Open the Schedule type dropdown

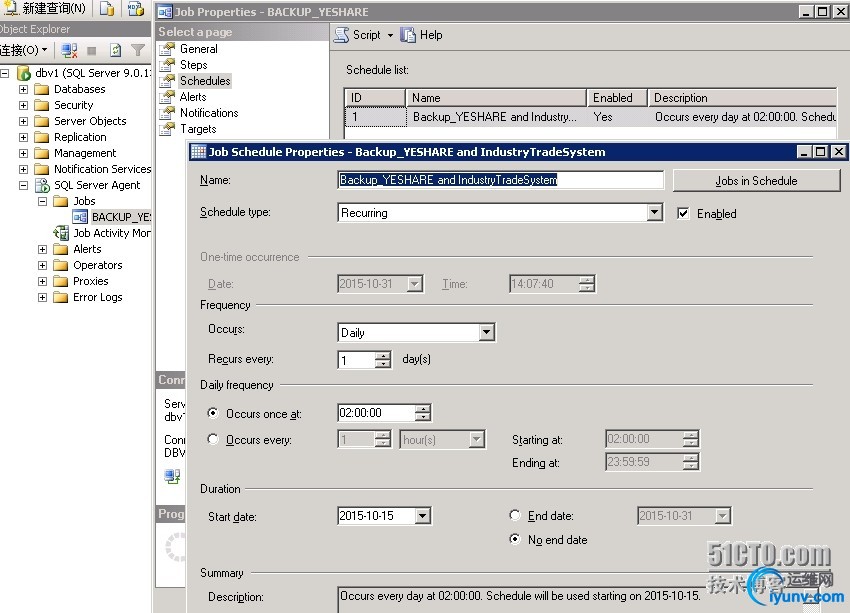pos(654,213)
